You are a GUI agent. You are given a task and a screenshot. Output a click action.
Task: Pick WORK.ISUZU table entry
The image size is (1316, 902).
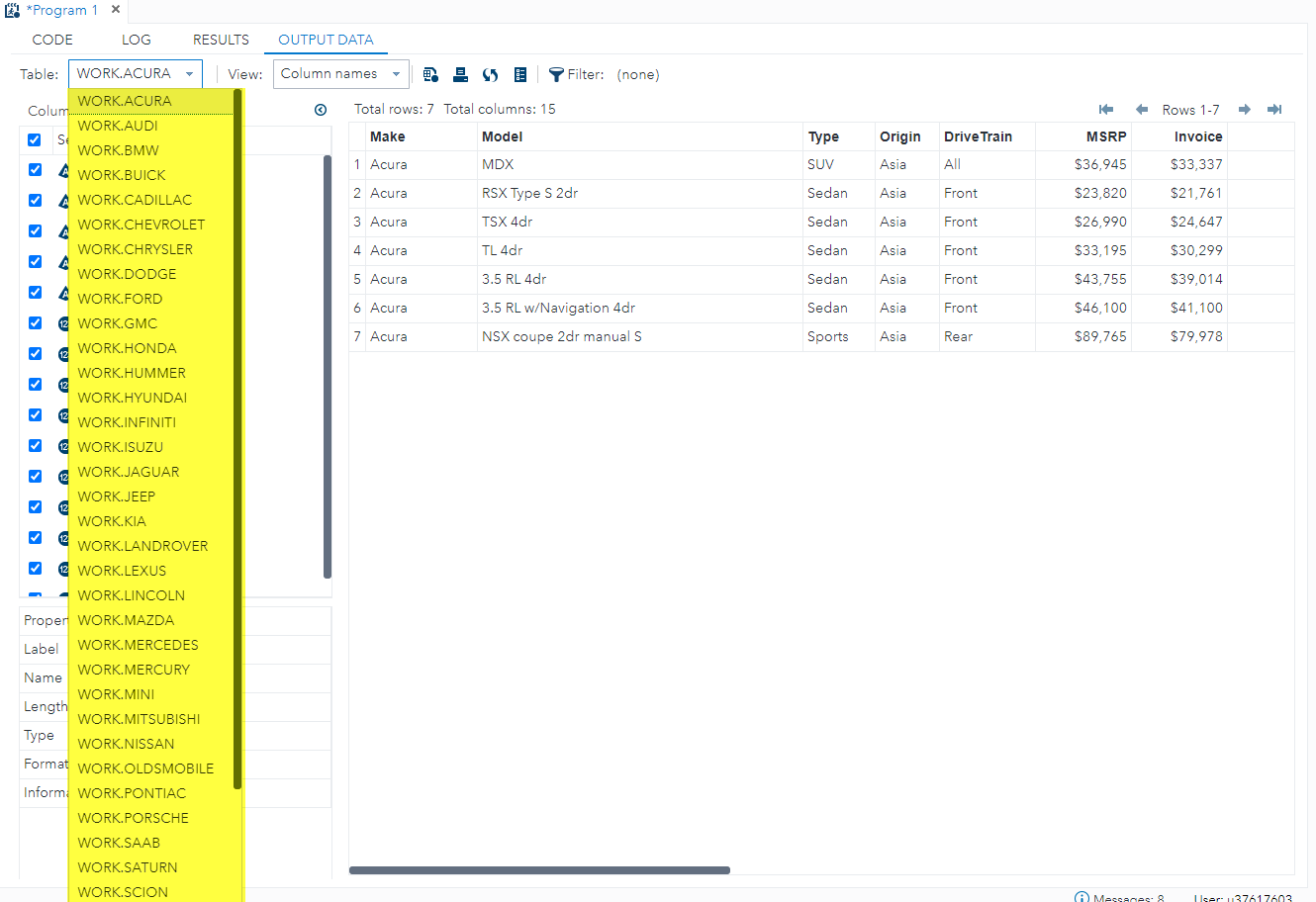click(151, 447)
